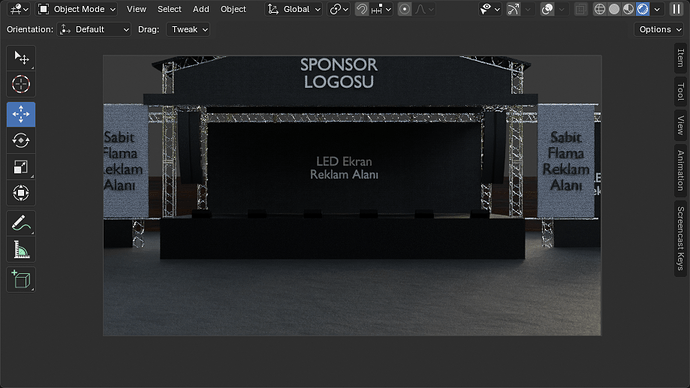Open the Animation sidebar tab

[x=680, y=170]
